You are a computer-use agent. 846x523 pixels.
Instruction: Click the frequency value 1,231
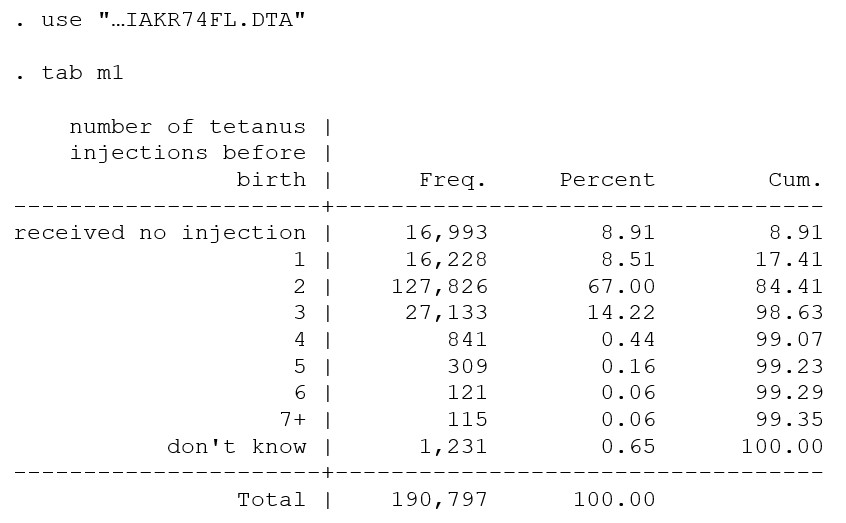453,447
